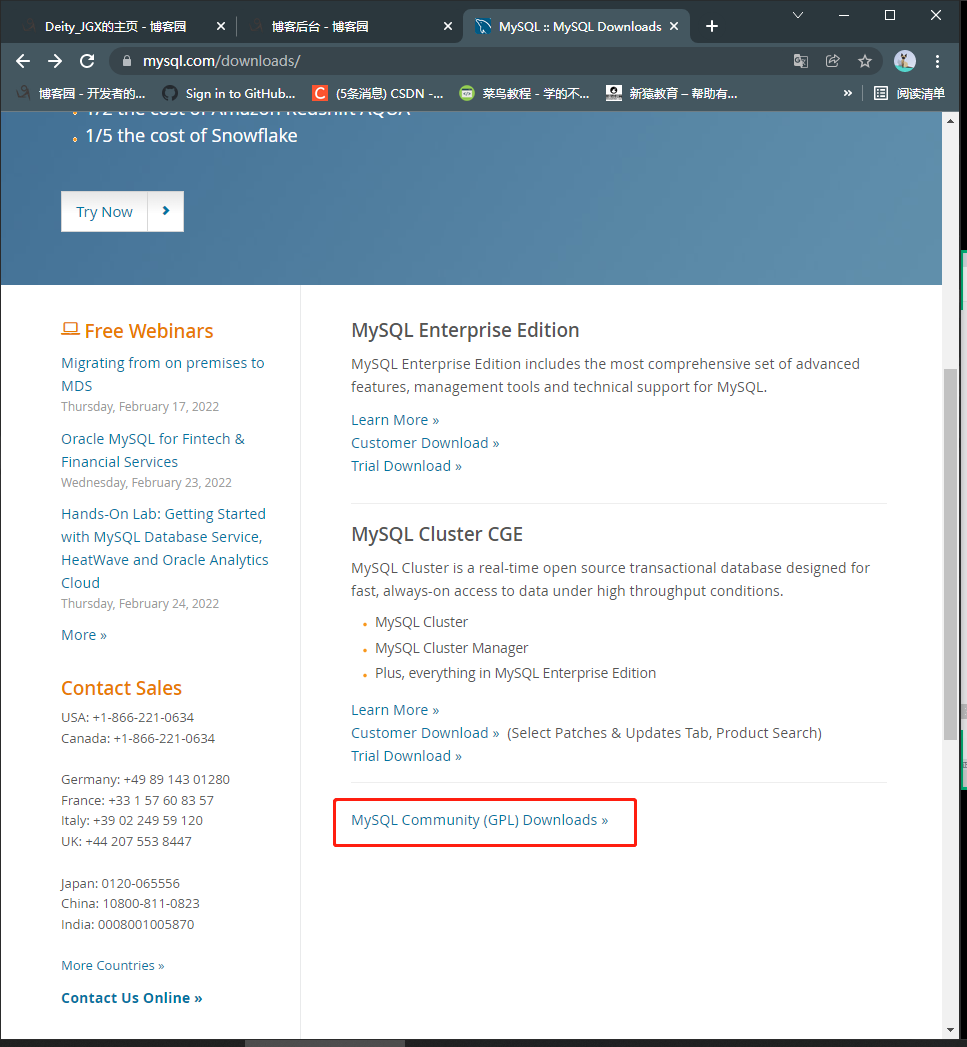
Task: Click the share page icon
Action: pyautogui.click(x=832, y=61)
